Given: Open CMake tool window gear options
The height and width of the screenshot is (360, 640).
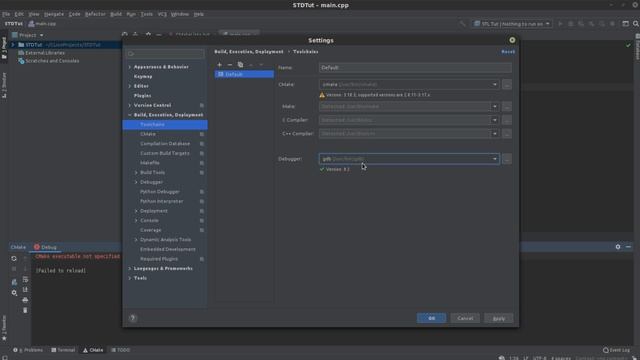Looking at the screenshot, I should (618, 247).
